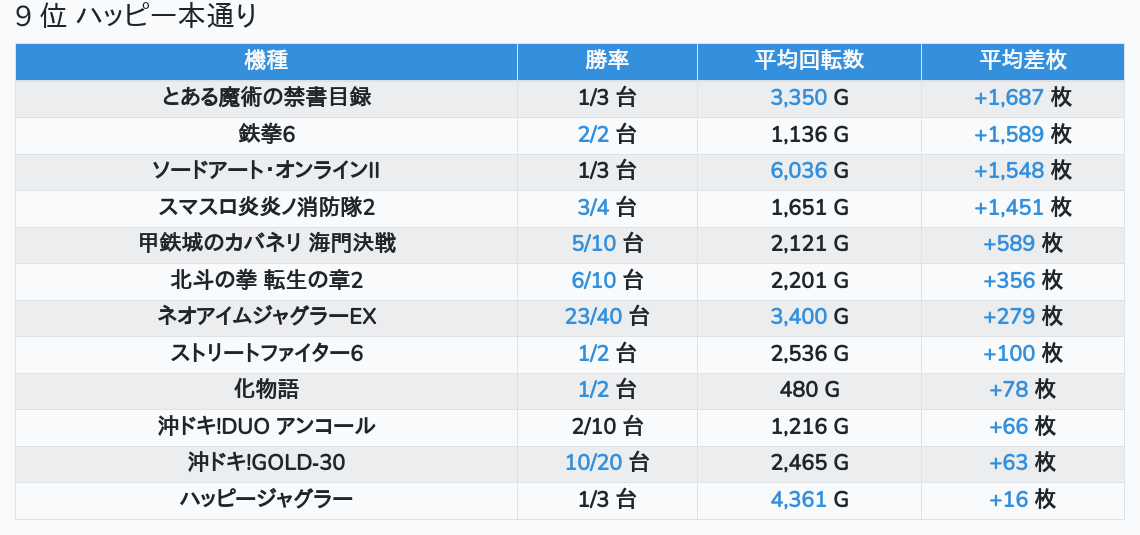The width and height of the screenshot is (1140, 535).
Task: Click the 23/40 win rate value
Action: [x=593, y=316]
